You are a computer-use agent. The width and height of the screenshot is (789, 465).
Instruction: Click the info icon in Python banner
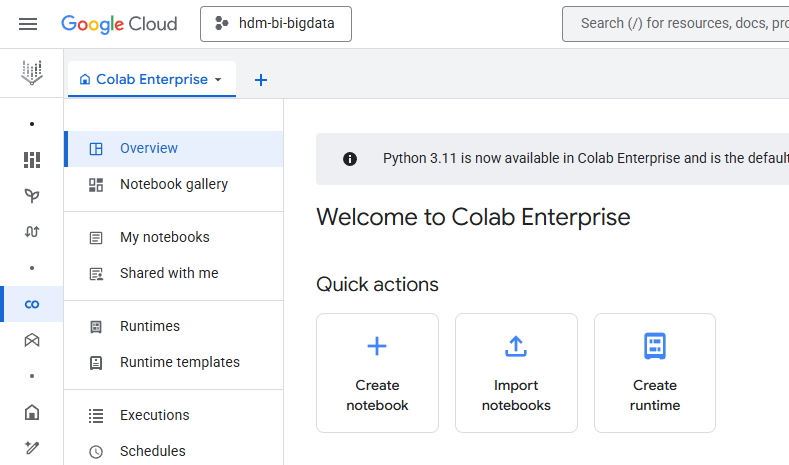coord(350,159)
